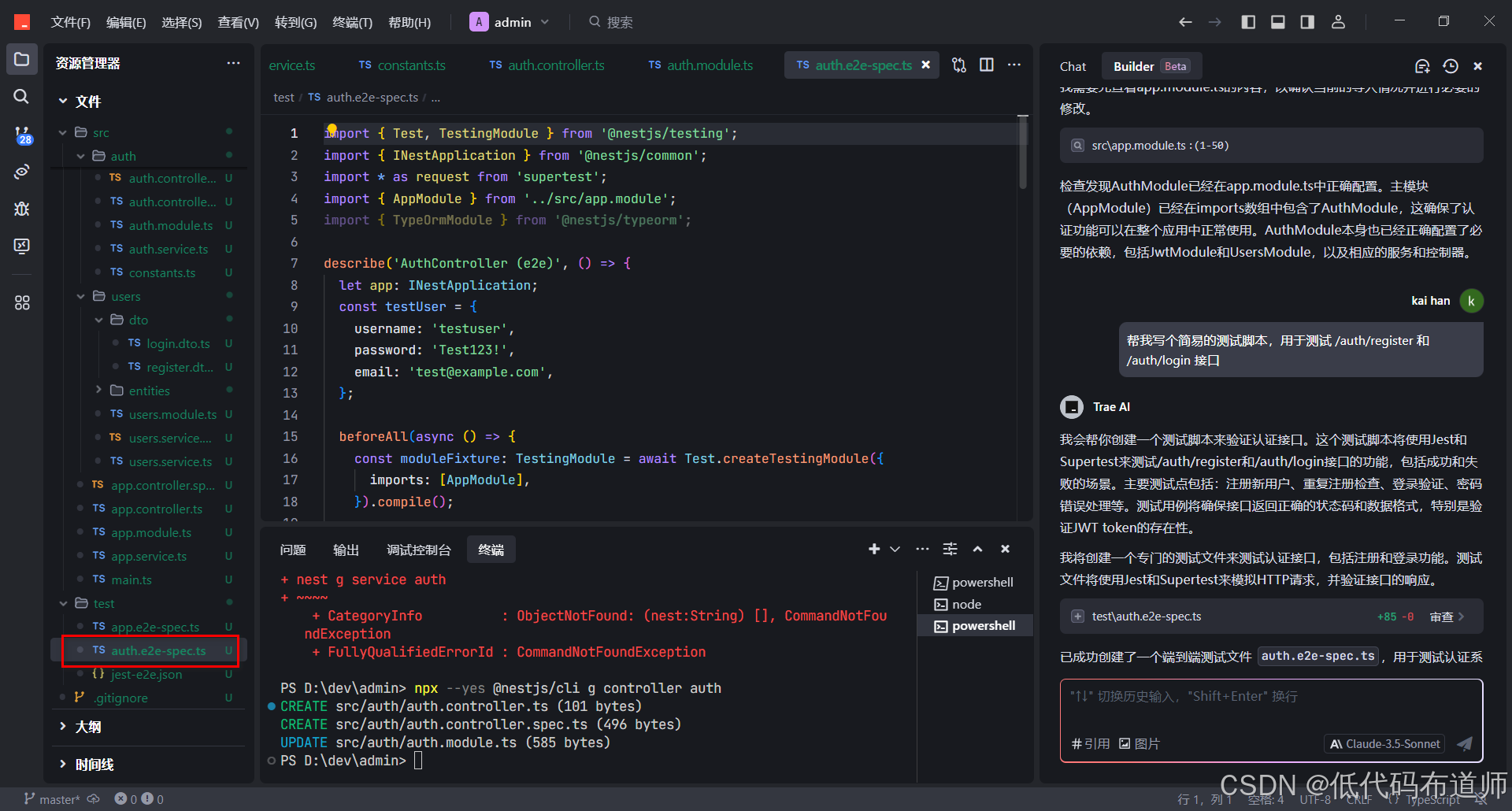Switch to the 问题 problems tab
Image resolution: width=1512 pixels, height=811 pixels.
click(x=293, y=550)
